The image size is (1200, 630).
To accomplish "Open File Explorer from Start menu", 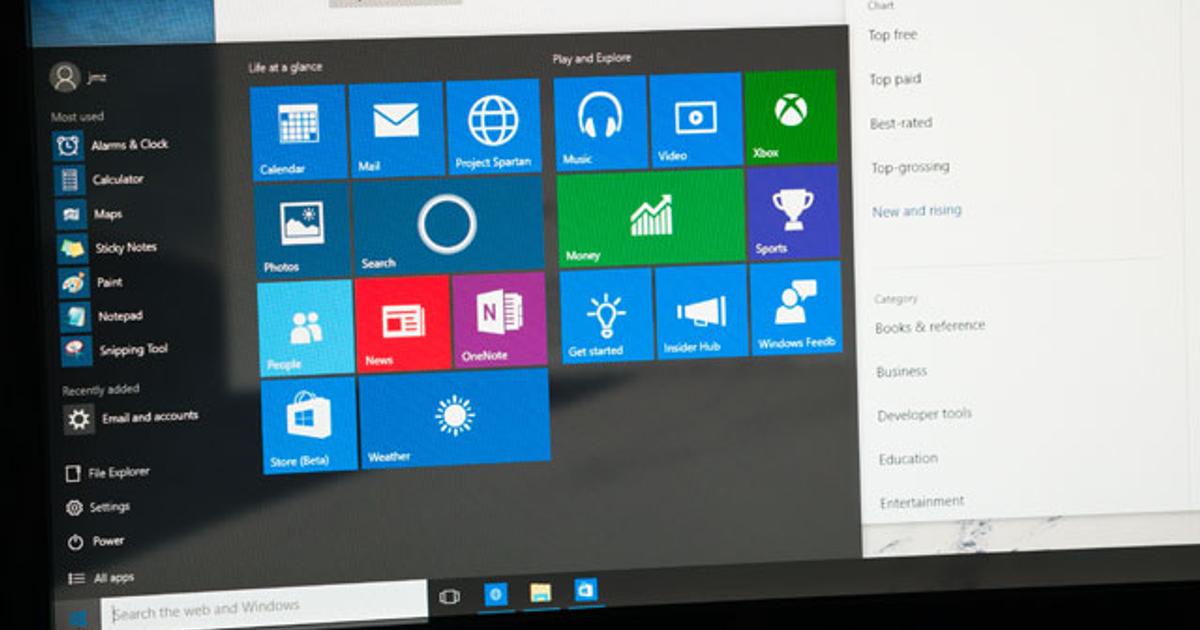I will click(109, 473).
